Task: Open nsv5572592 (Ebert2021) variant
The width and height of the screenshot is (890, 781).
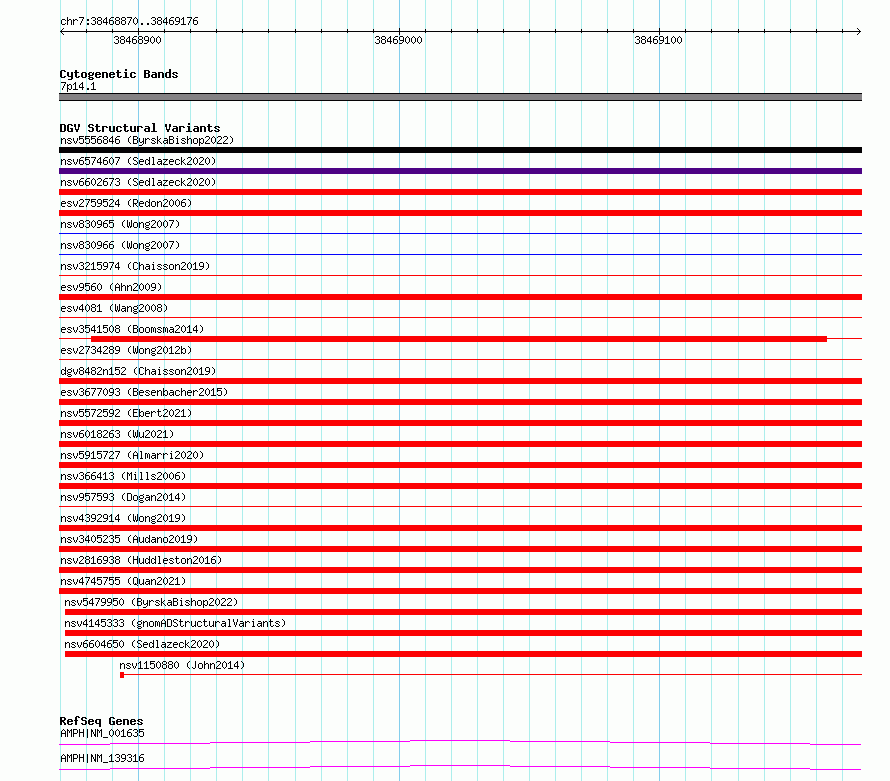Action: tap(126, 413)
